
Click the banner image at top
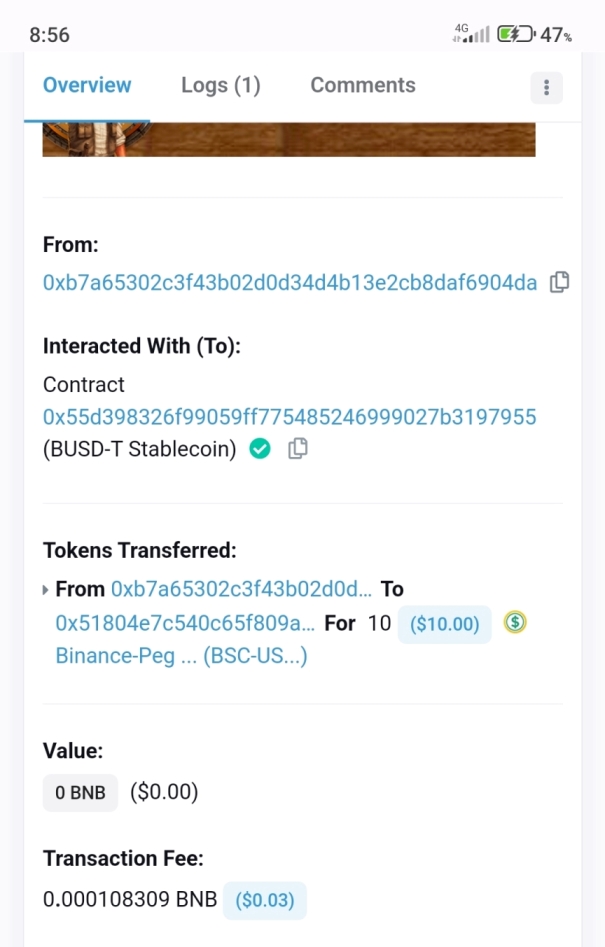click(288, 139)
